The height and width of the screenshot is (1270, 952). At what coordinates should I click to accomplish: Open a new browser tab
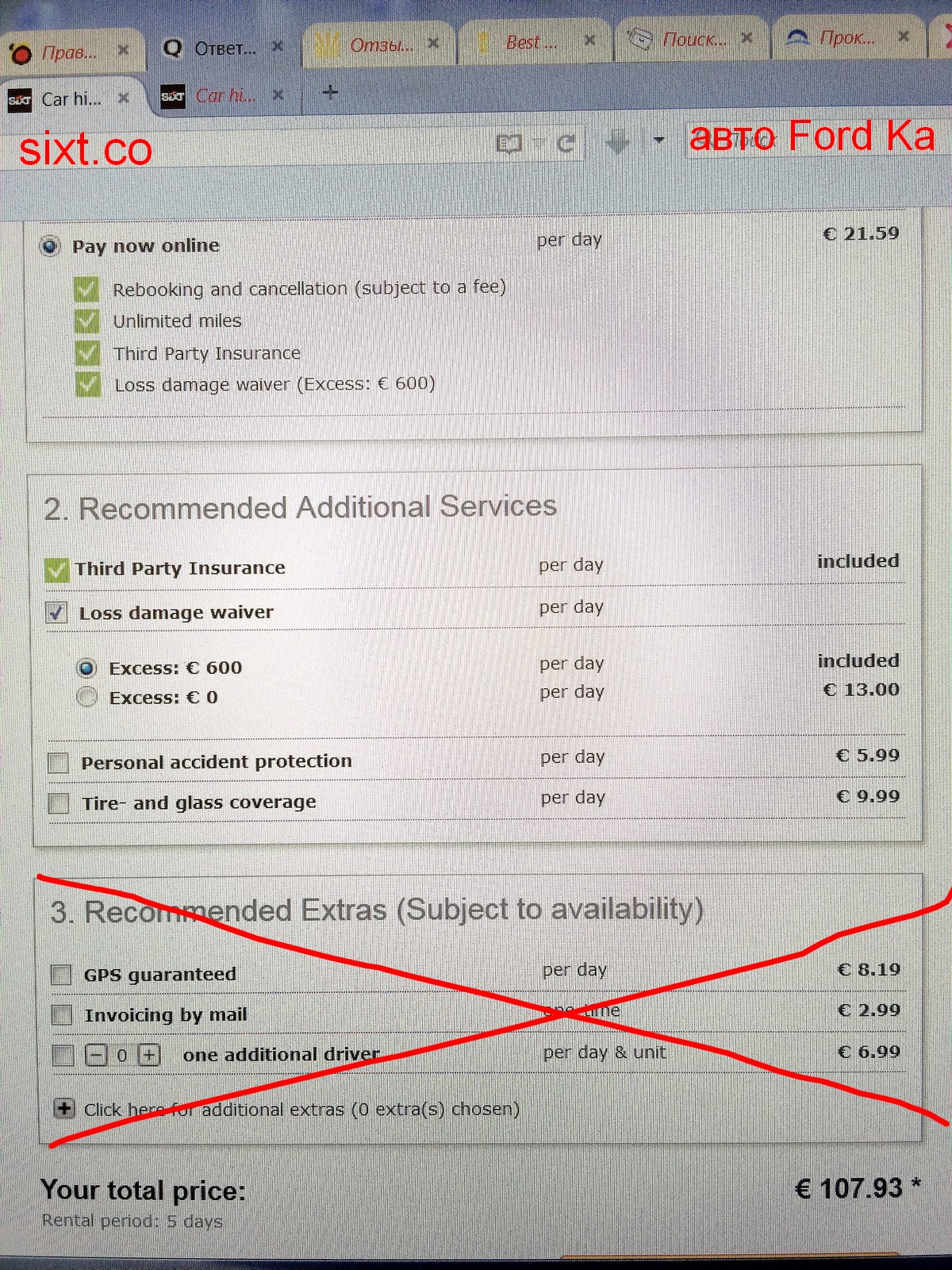[330, 93]
